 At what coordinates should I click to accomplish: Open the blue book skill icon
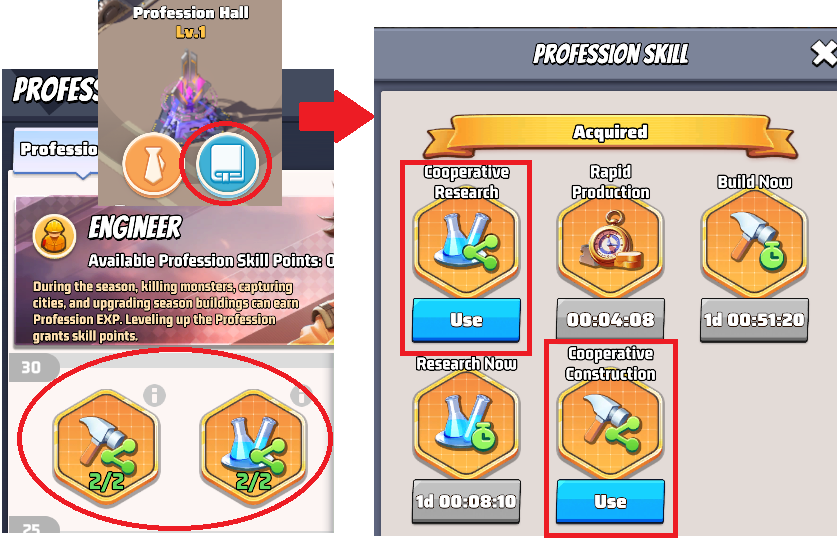pyautogui.click(x=228, y=164)
